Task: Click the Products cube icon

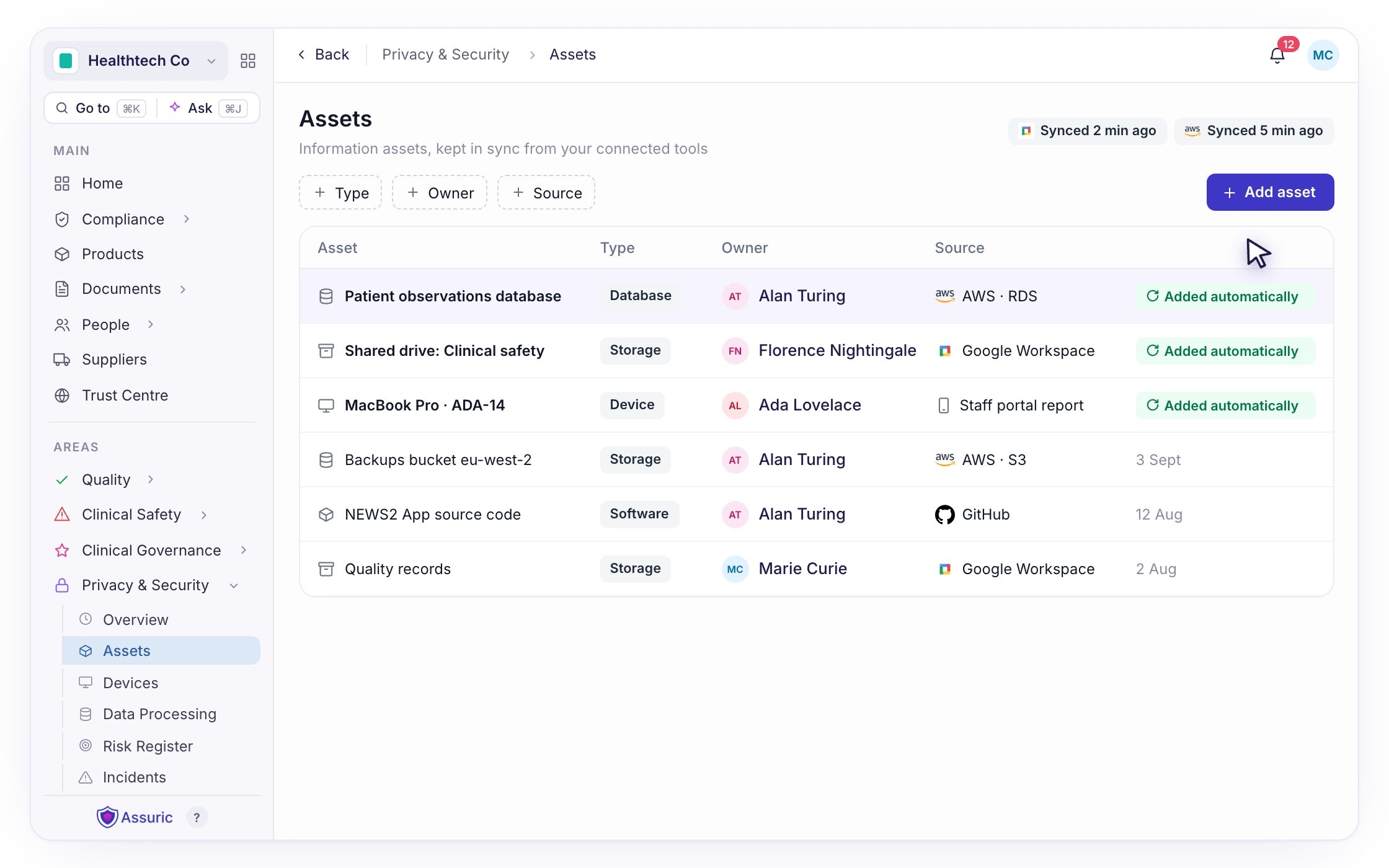Action: 62,254
